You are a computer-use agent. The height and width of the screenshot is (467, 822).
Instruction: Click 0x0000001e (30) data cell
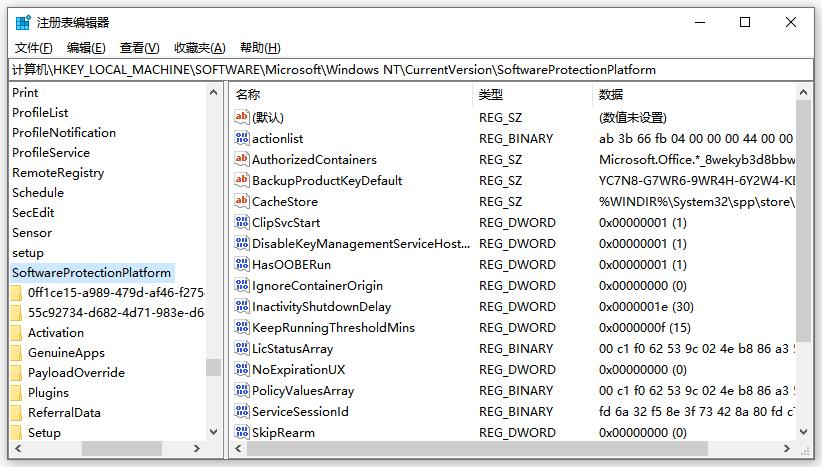pyautogui.click(x=646, y=306)
